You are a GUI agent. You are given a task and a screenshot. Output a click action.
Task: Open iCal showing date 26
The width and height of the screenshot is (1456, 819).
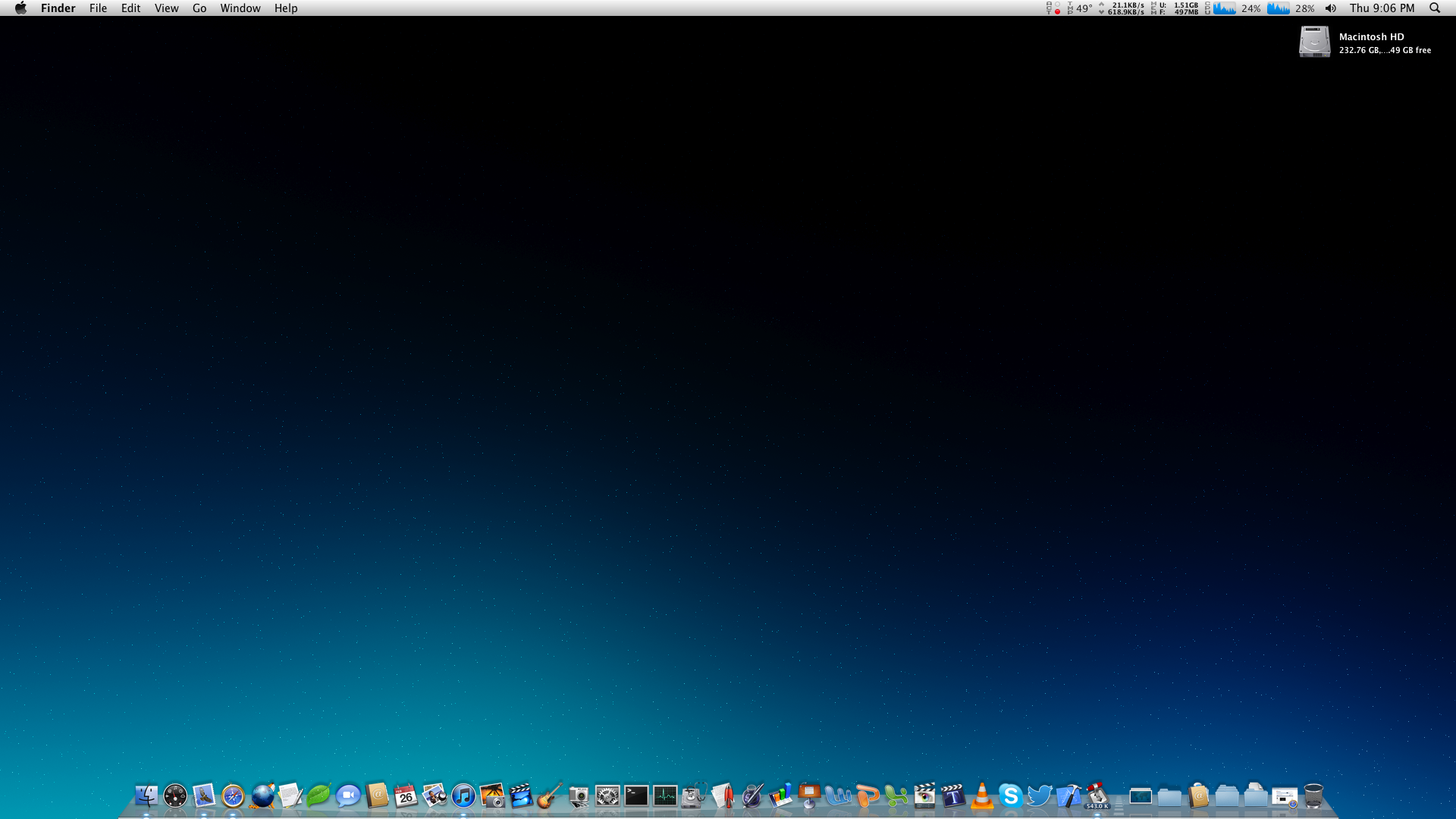click(406, 795)
